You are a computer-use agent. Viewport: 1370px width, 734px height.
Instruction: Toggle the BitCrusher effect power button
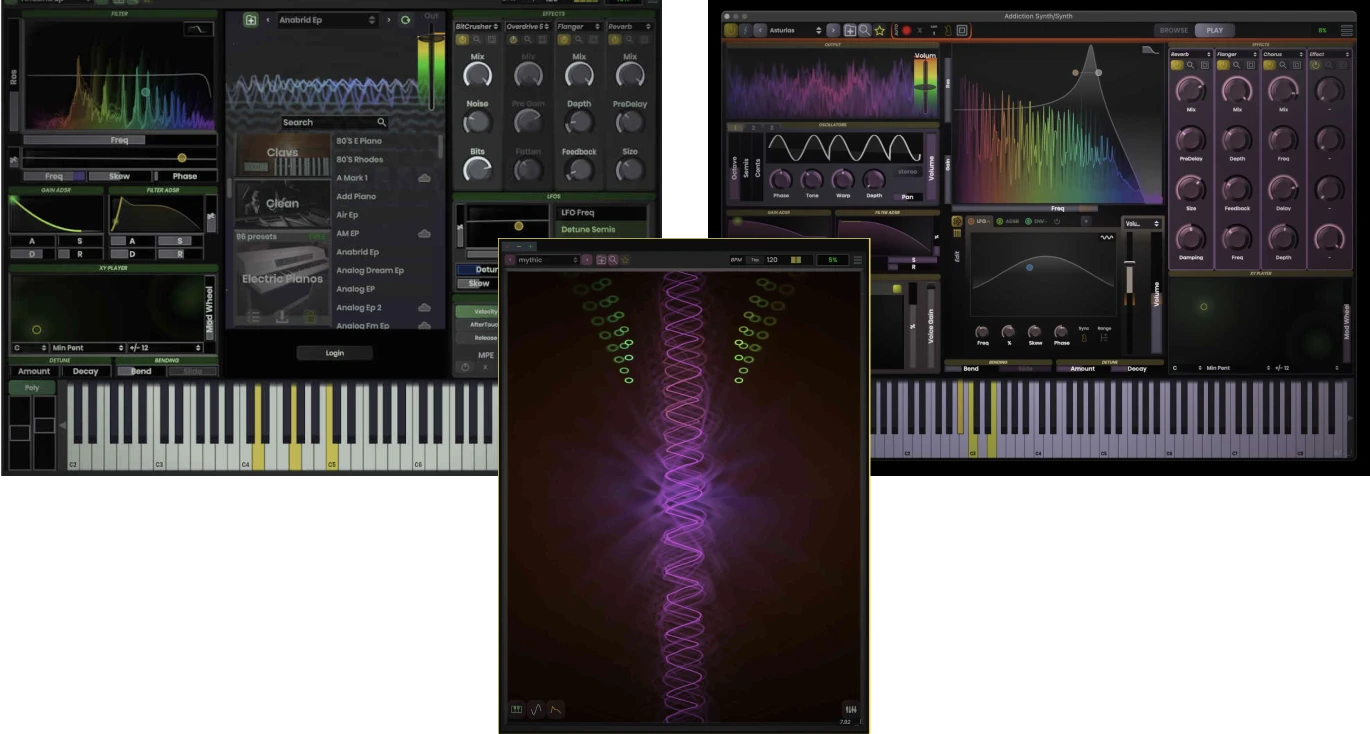[x=460, y=39]
